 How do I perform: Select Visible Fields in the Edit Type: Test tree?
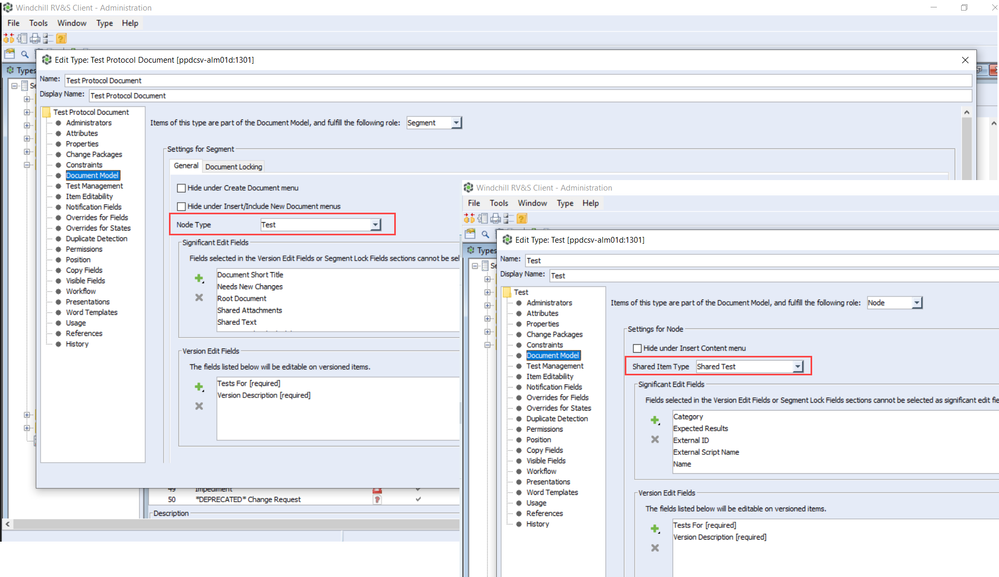click(546, 460)
